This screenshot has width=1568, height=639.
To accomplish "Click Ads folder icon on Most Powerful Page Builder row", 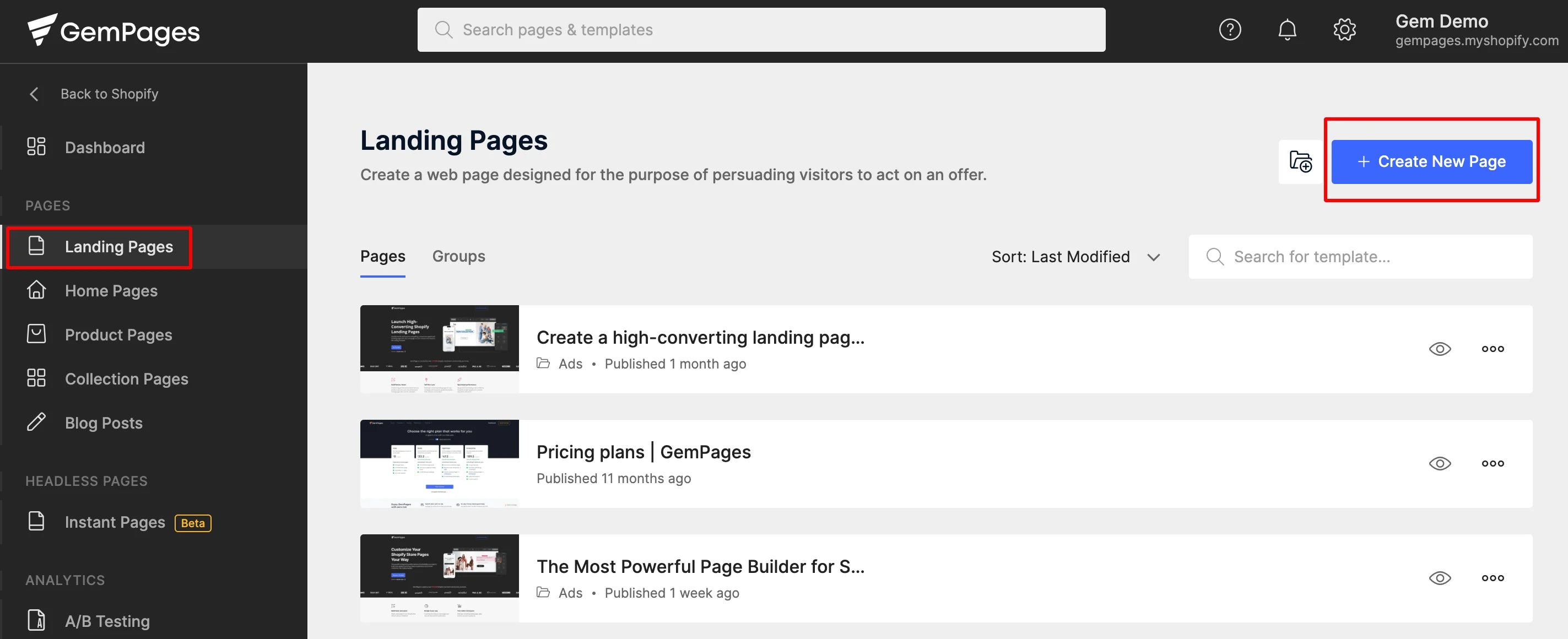I will 543,592.
